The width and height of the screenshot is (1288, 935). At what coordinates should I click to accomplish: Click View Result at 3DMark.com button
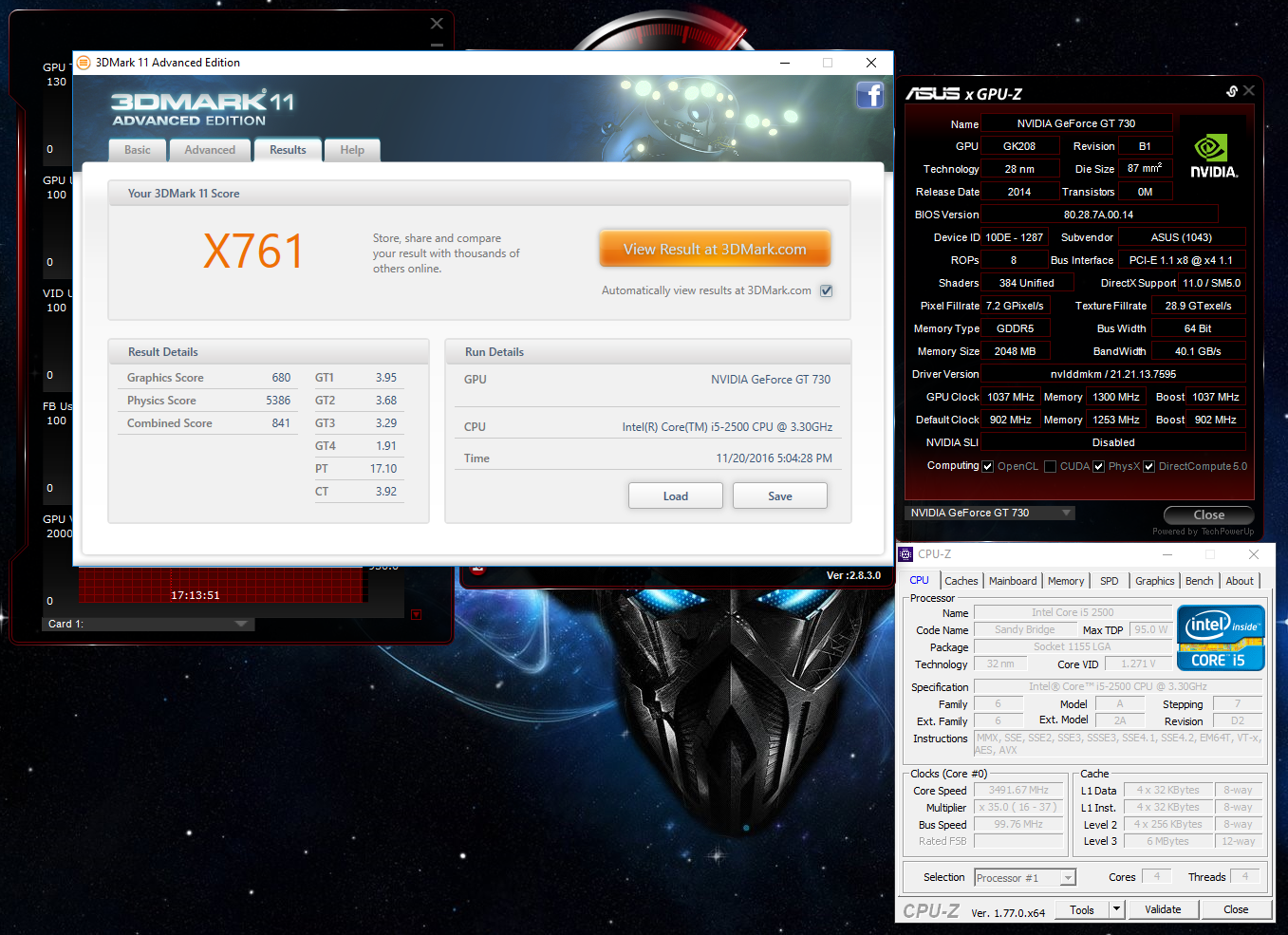715,249
